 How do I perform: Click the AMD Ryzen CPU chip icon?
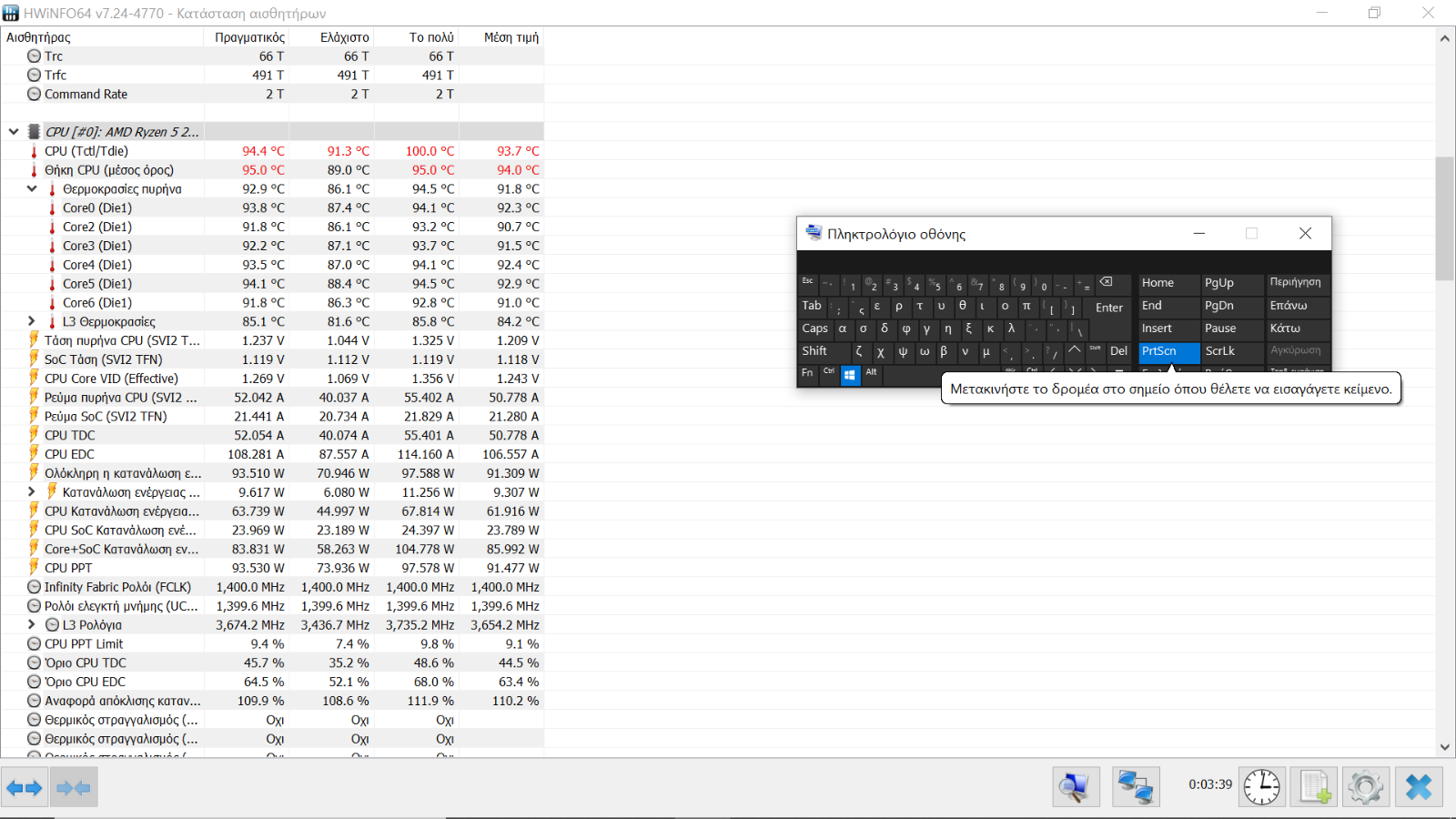[35, 132]
